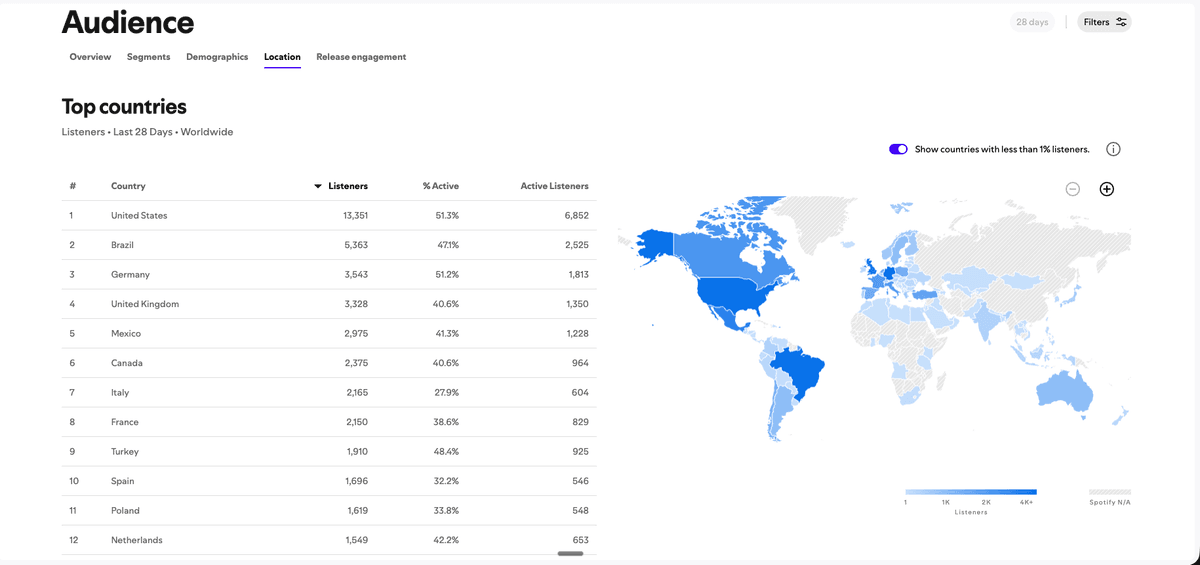Select the Netherlands country row

(x=329, y=540)
